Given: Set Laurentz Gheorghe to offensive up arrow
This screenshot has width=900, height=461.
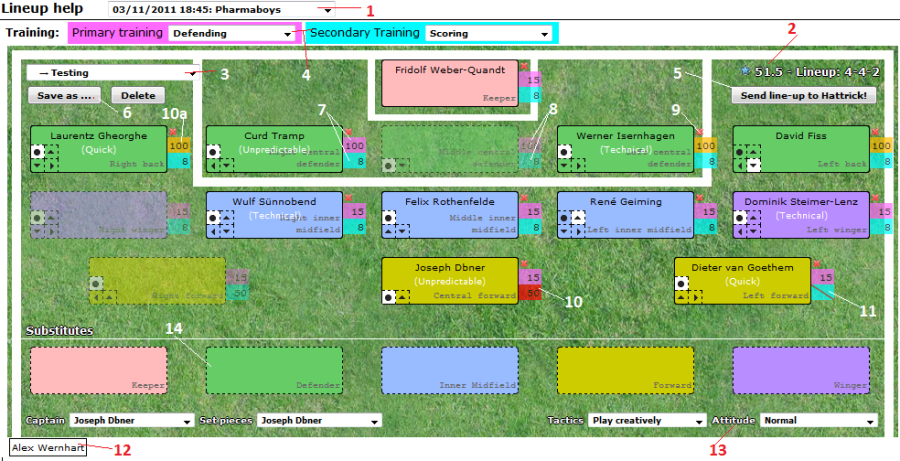Looking at the screenshot, I should (52, 152).
